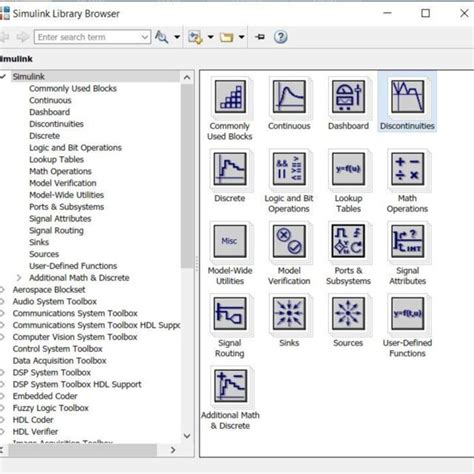Select Continuous in the library tree
This screenshot has width=474, height=474.
(50, 100)
